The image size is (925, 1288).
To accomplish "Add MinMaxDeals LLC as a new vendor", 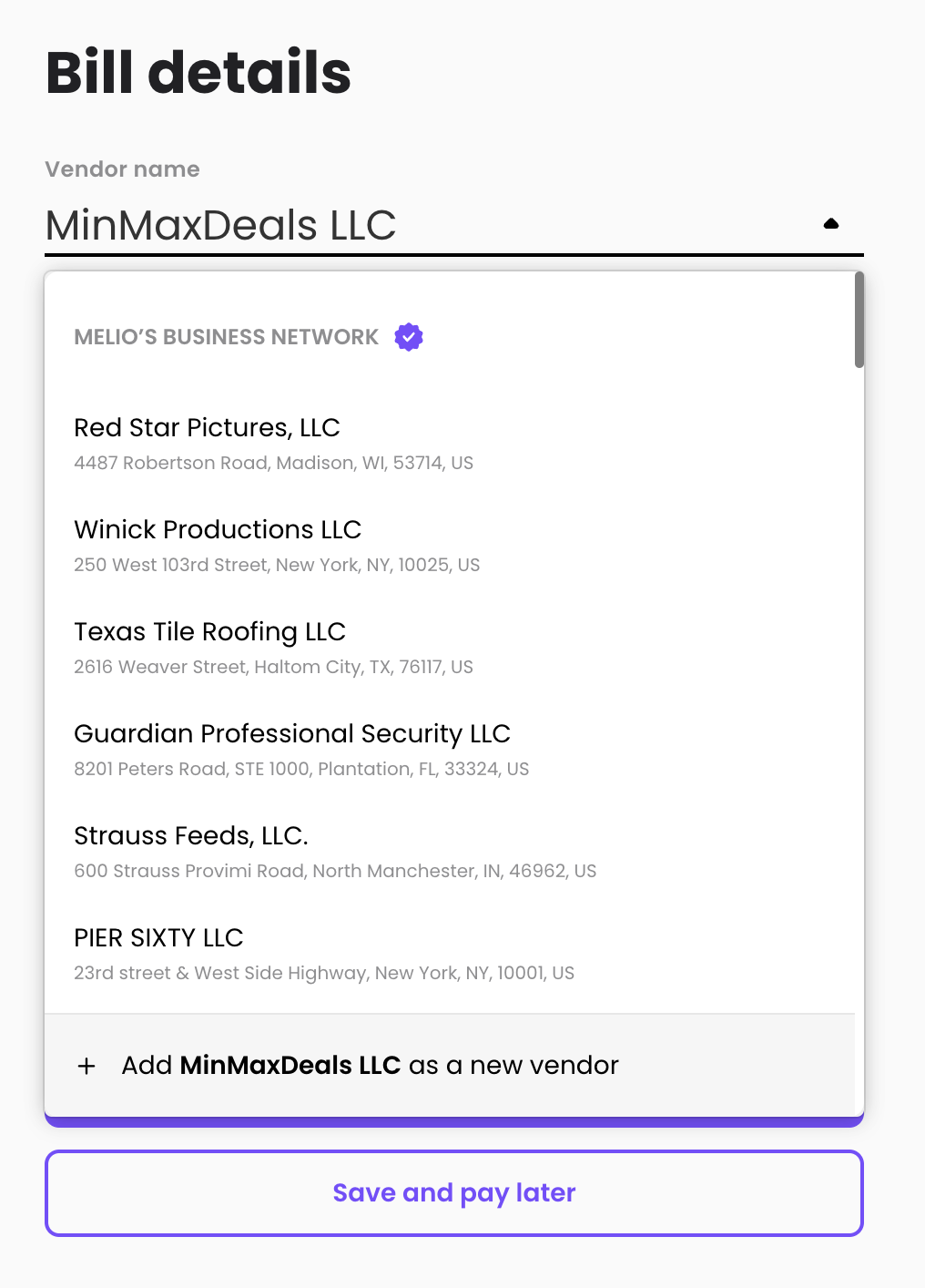I will (x=450, y=1065).
